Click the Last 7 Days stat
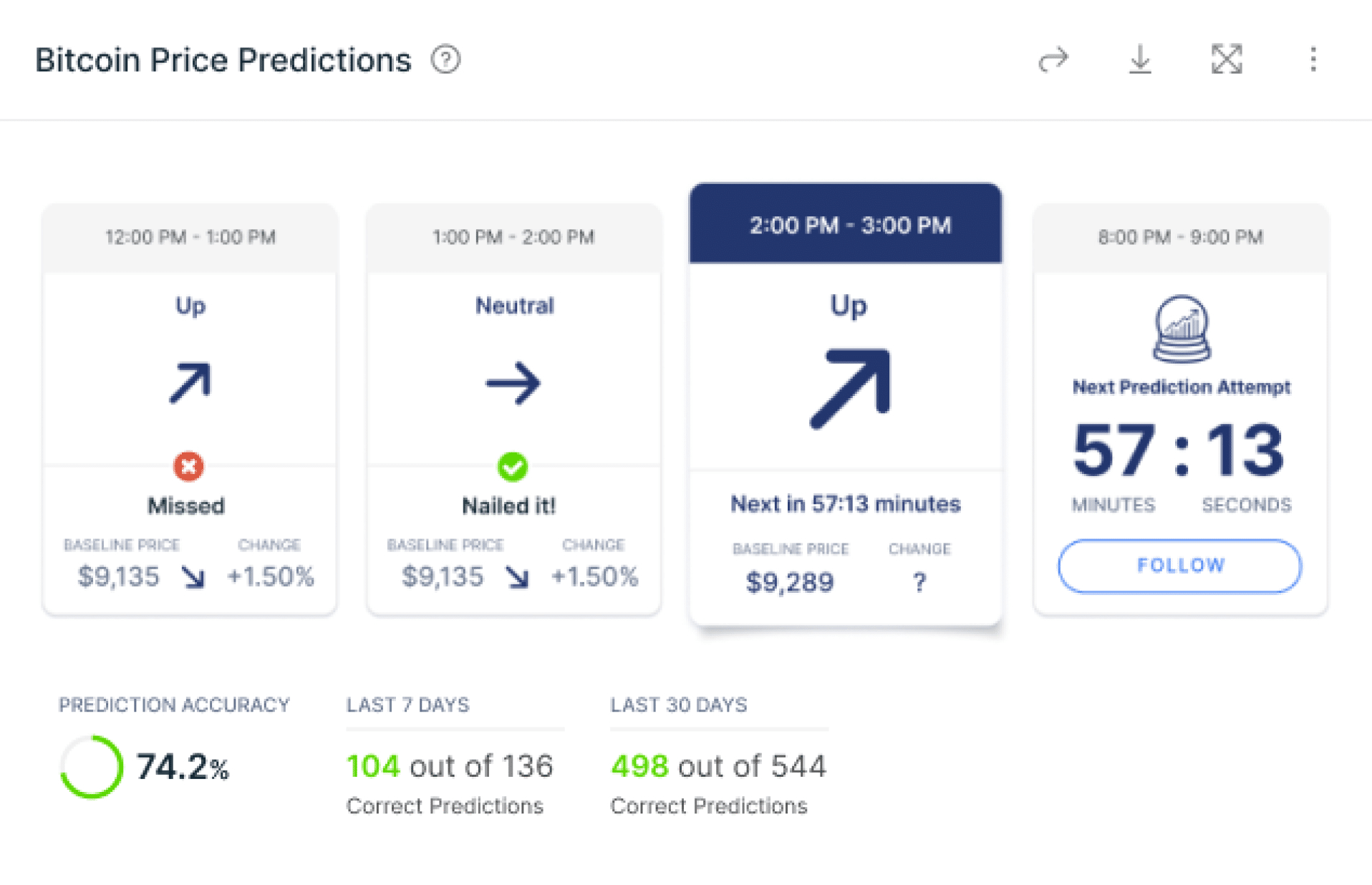Image resolution: width=1372 pixels, height=885 pixels. point(450,766)
